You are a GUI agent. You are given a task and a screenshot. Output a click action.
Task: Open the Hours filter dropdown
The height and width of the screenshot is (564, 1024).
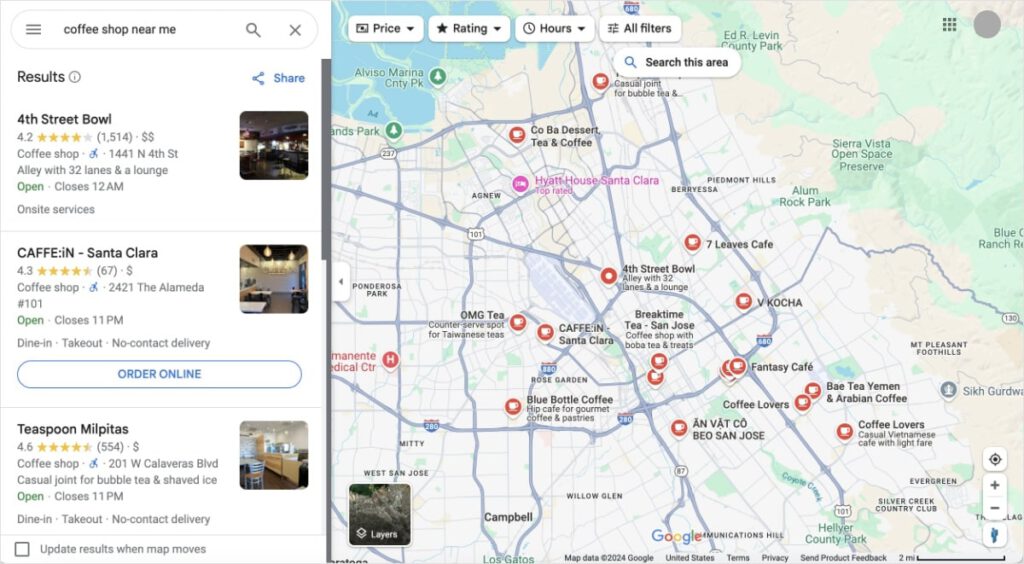[554, 29]
